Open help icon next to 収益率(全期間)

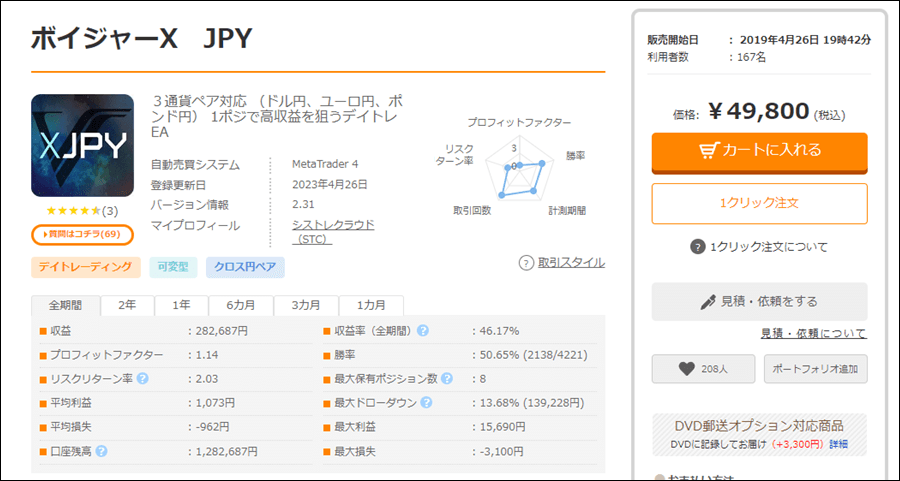[423, 331]
